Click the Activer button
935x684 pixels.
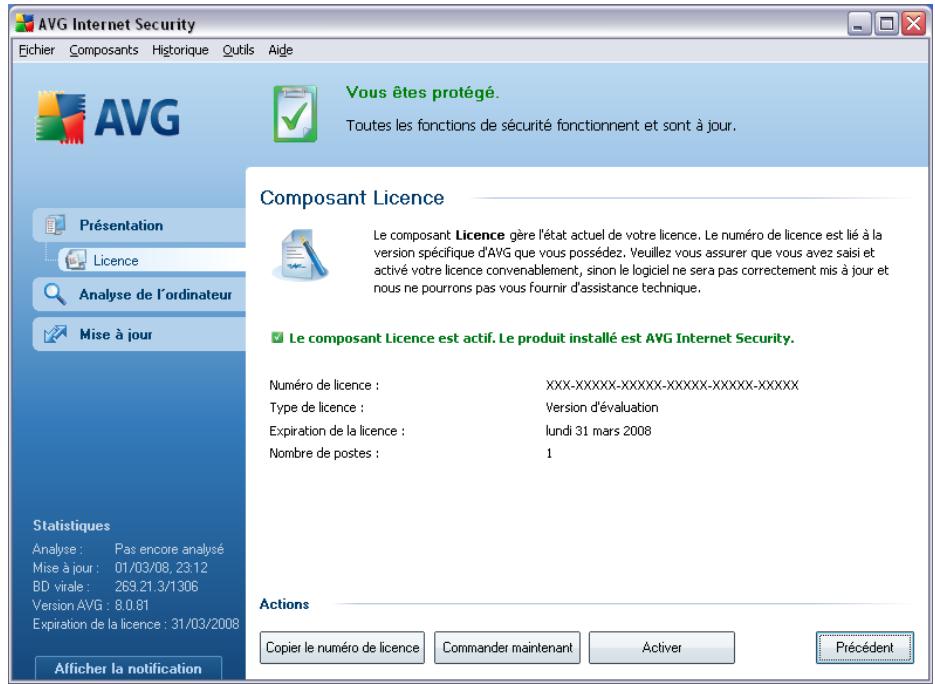pyautogui.click(x=662, y=648)
